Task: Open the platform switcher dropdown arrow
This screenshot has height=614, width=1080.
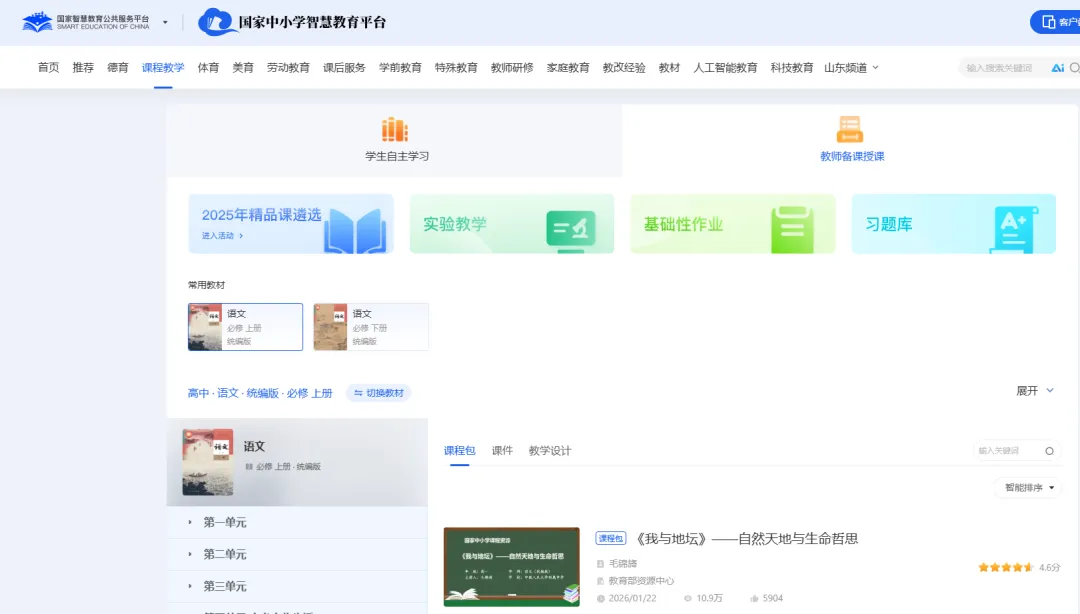Action: point(165,23)
